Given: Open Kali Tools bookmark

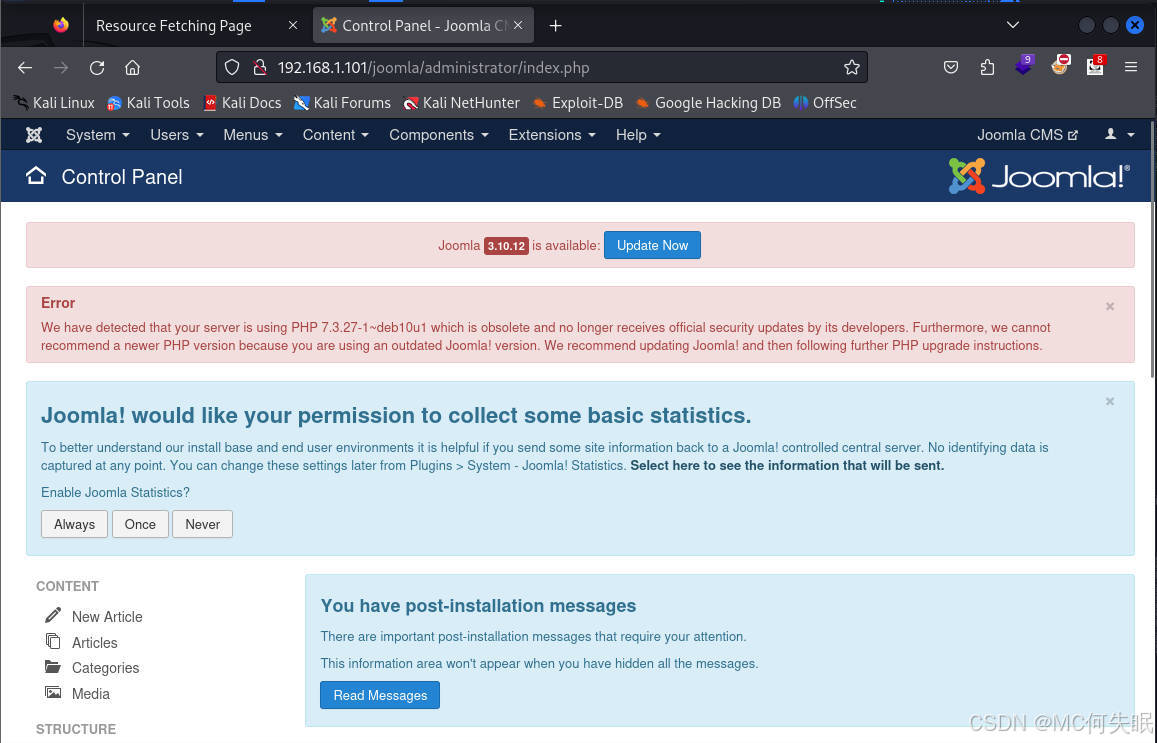Looking at the screenshot, I should (148, 103).
